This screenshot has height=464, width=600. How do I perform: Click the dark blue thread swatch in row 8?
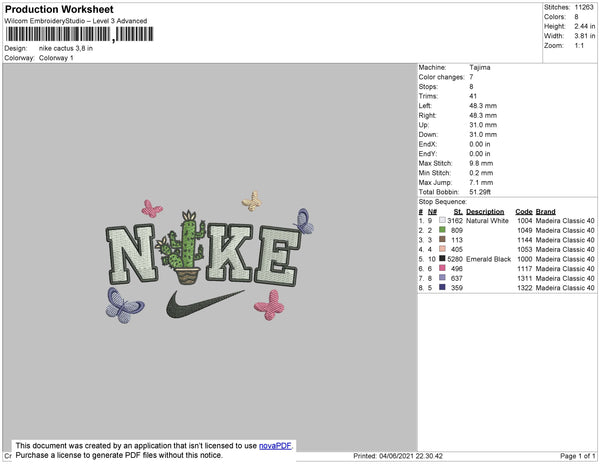click(442, 287)
